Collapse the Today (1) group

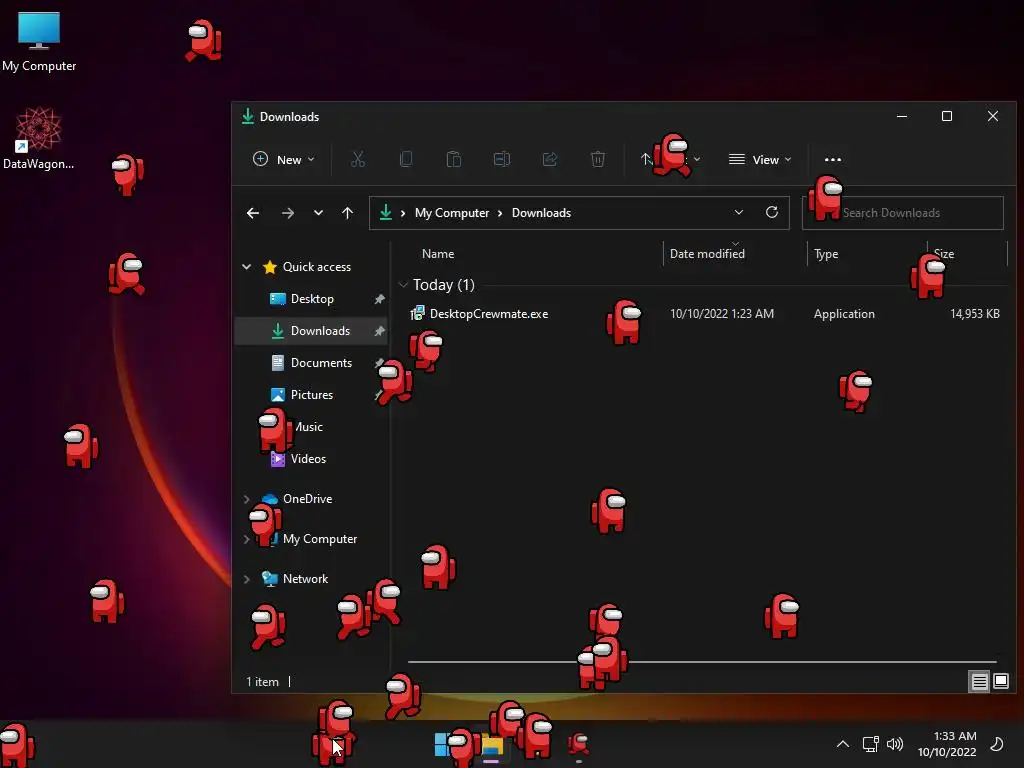(403, 285)
